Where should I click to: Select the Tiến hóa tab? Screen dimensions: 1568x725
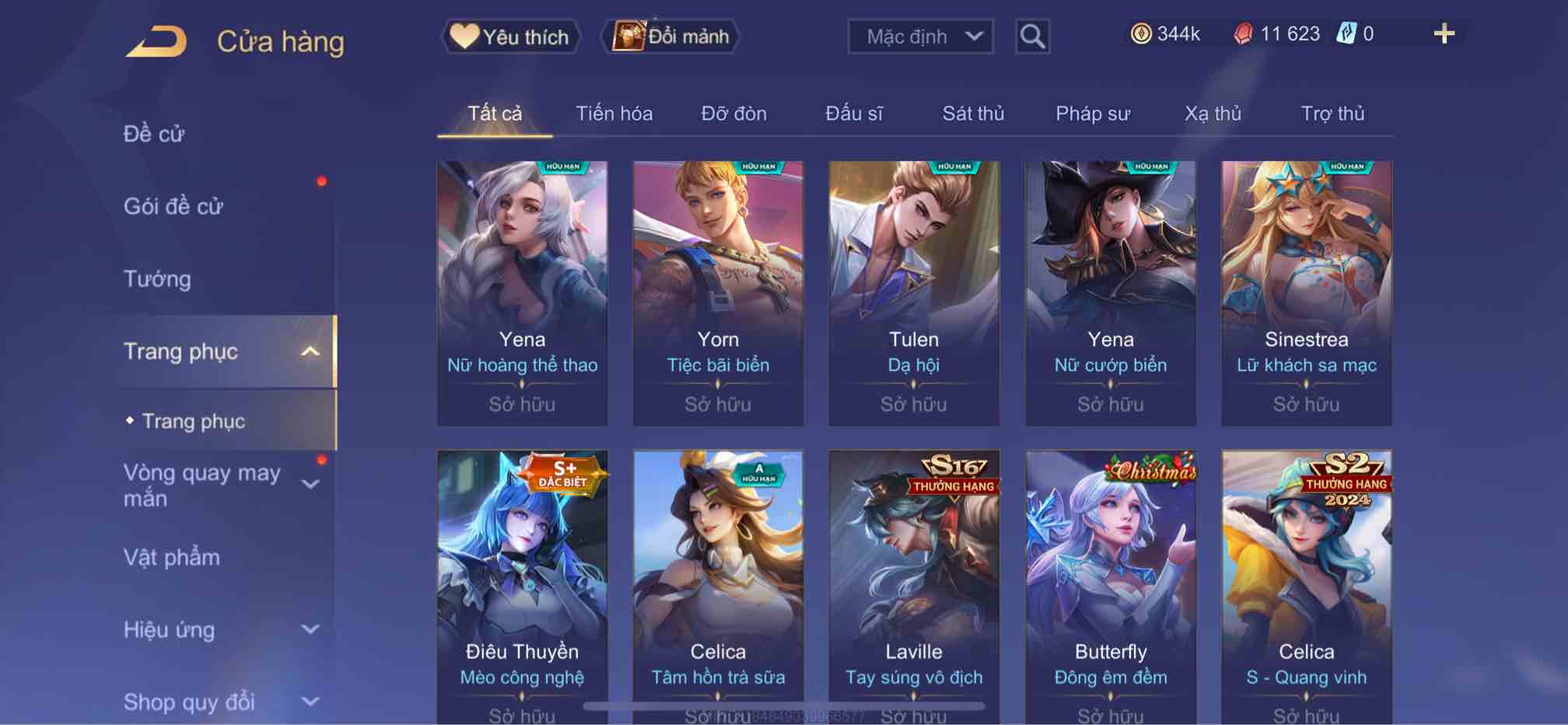[x=614, y=114]
